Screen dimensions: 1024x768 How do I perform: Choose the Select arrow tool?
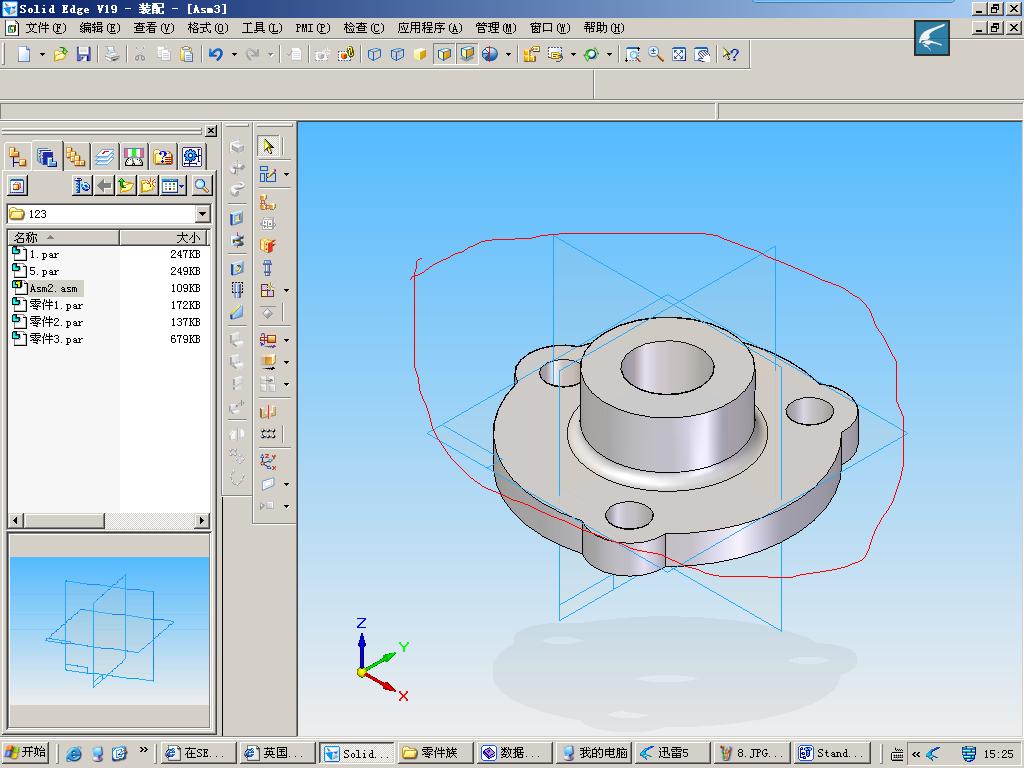(268, 146)
